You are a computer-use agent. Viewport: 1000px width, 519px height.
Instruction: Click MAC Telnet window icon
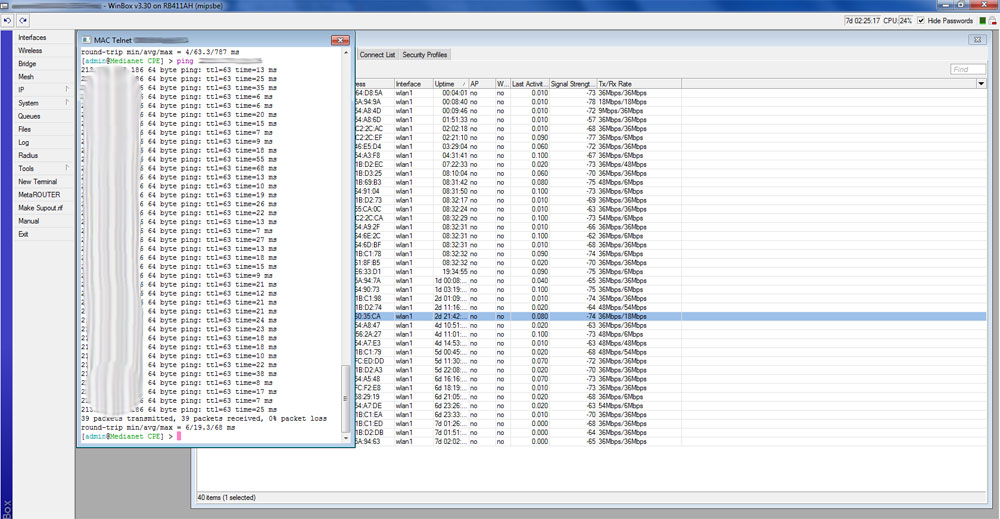click(x=86, y=40)
